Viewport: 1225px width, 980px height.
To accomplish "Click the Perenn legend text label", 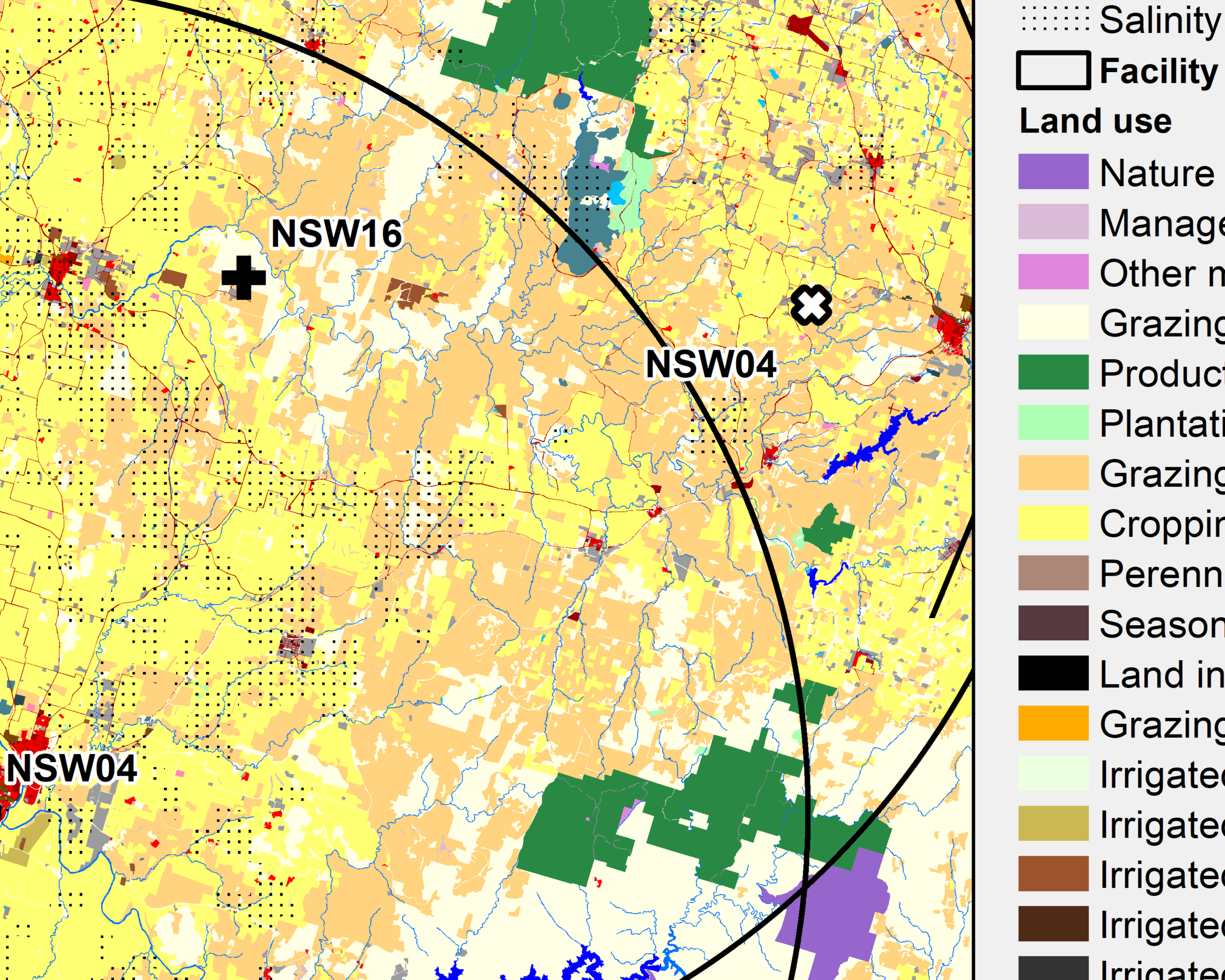I will tap(1161, 574).
